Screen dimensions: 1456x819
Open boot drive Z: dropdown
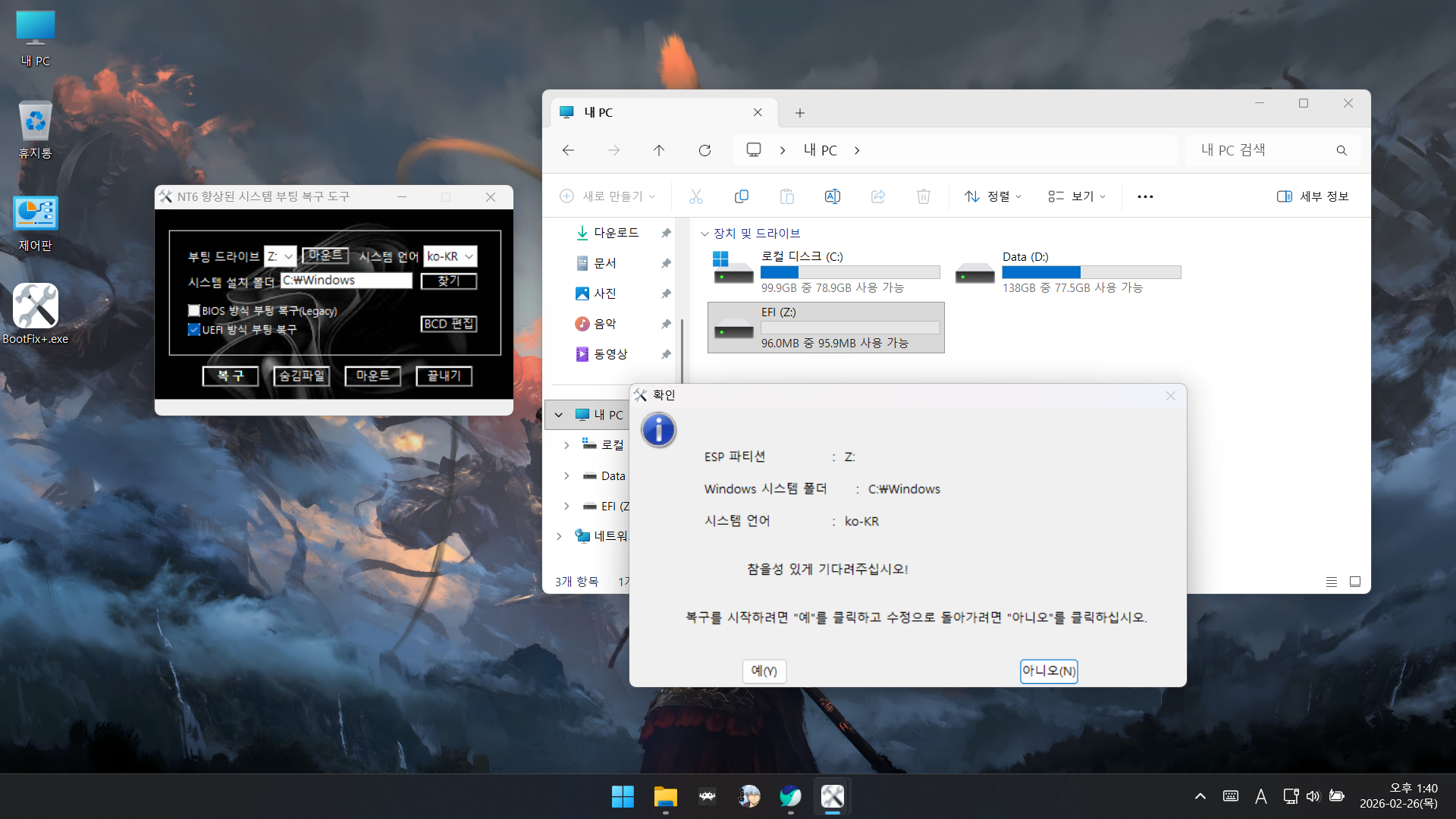281,256
